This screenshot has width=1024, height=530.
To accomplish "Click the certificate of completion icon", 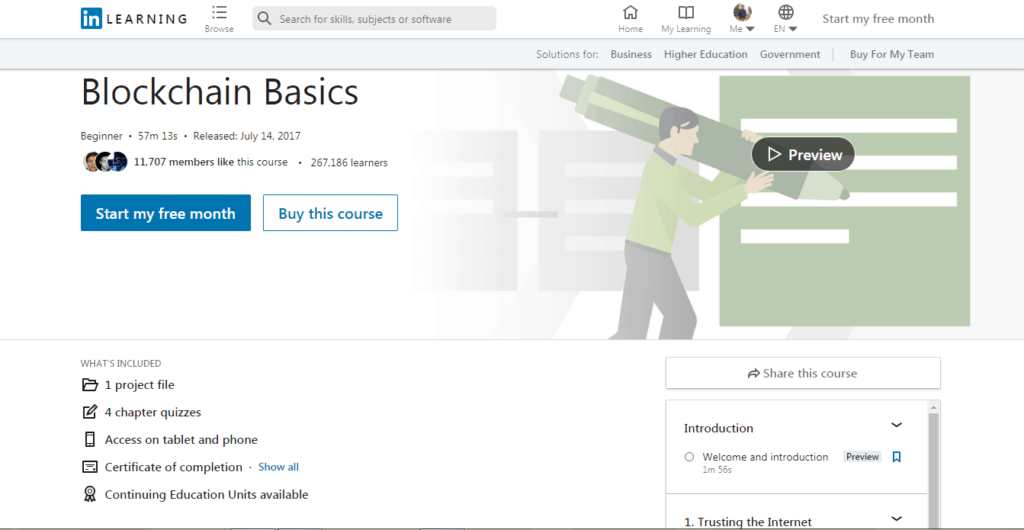I will pyautogui.click(x=89, y=467).
